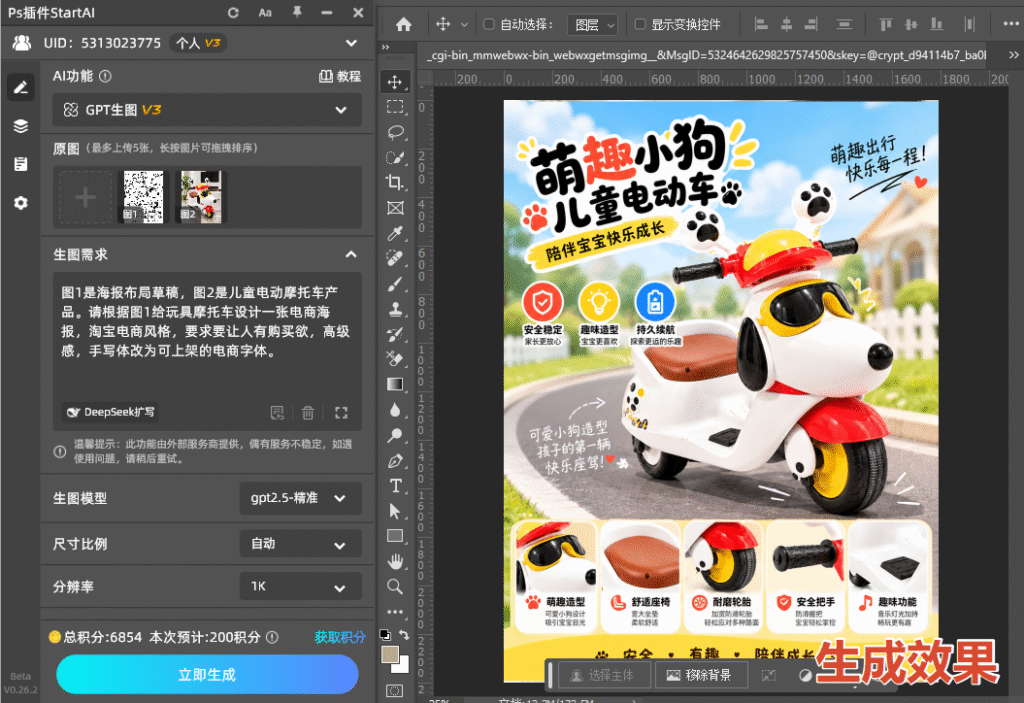The image size is (1024, 703).
Task: Select the Move tool in the toolbox
Action: pyautogui.click(x=394, y=82)
